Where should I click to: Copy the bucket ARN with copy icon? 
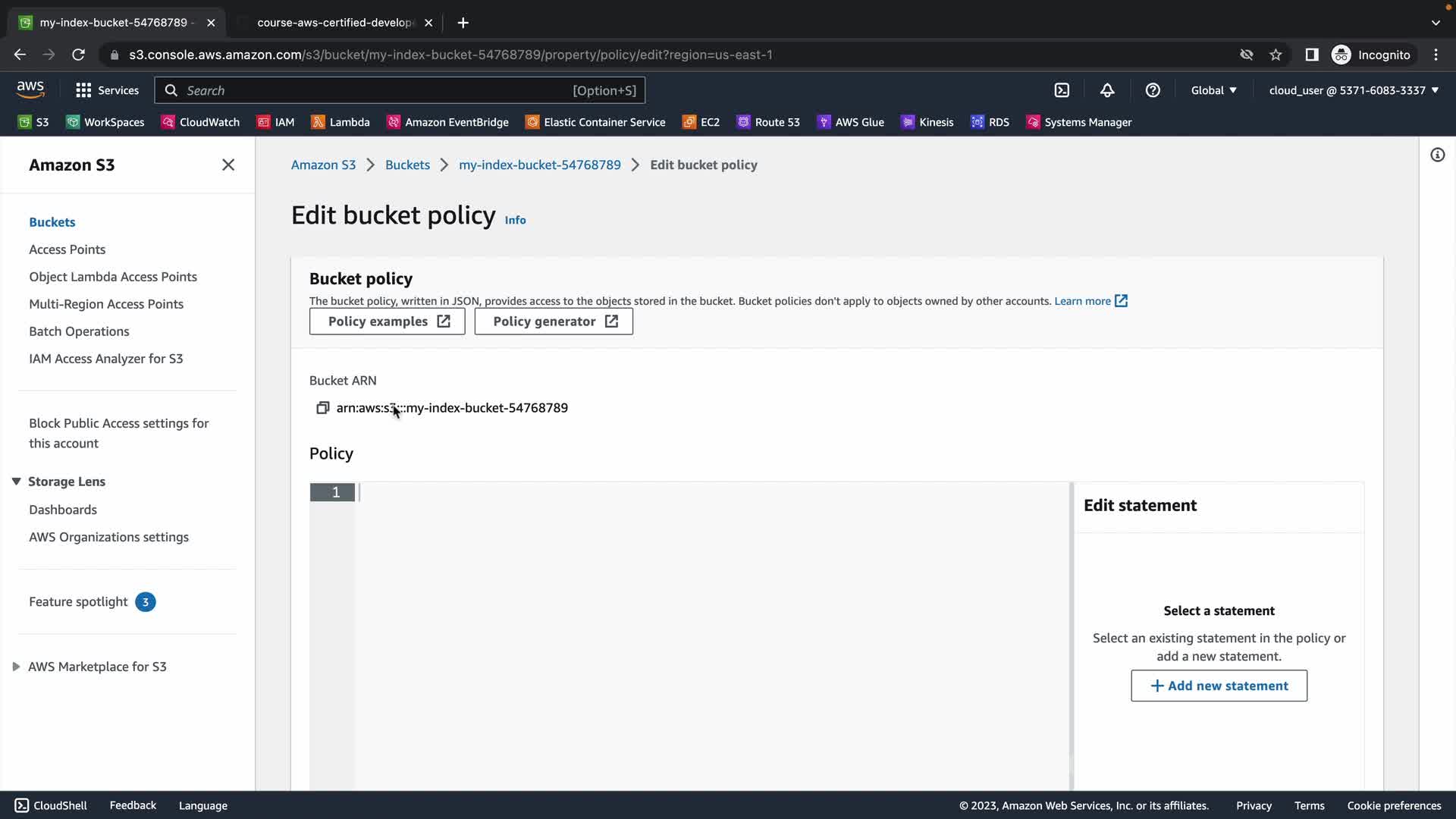coord(322,408)
